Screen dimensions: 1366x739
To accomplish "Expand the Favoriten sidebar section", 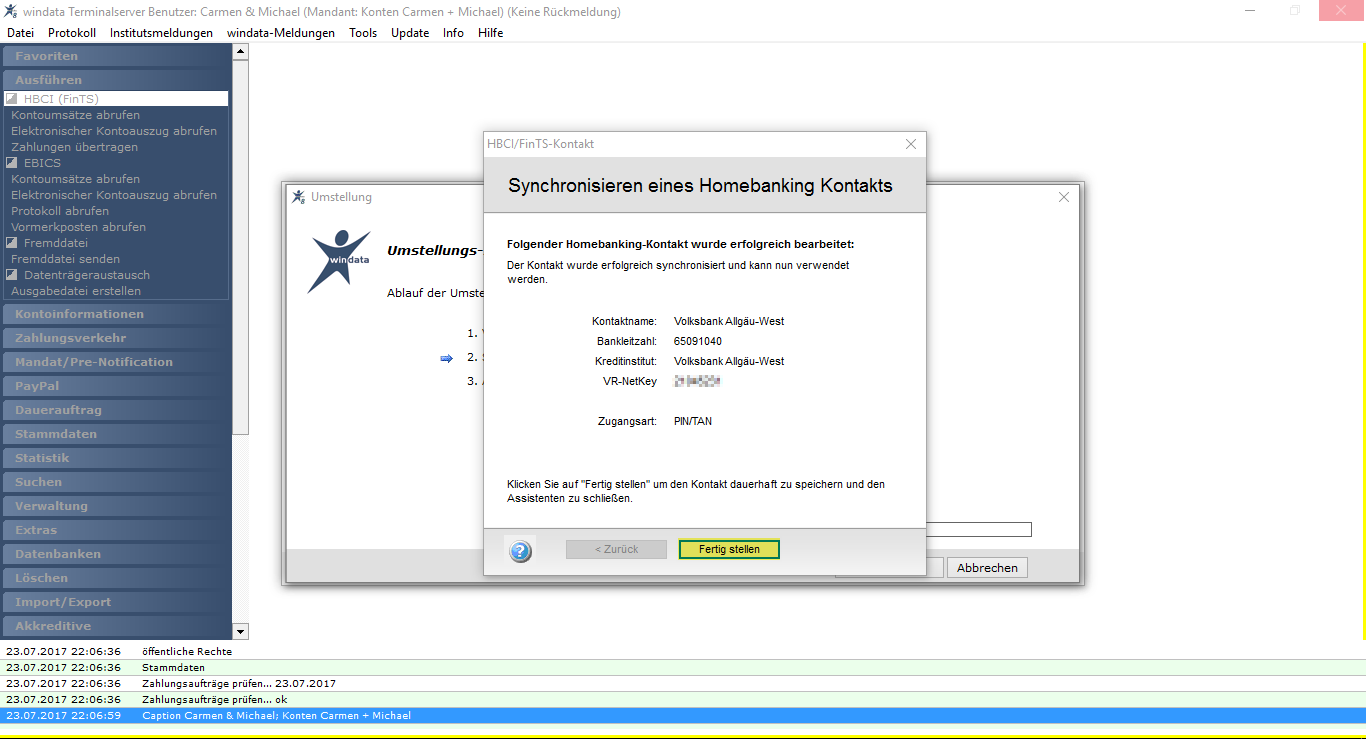I will (116, 56).
